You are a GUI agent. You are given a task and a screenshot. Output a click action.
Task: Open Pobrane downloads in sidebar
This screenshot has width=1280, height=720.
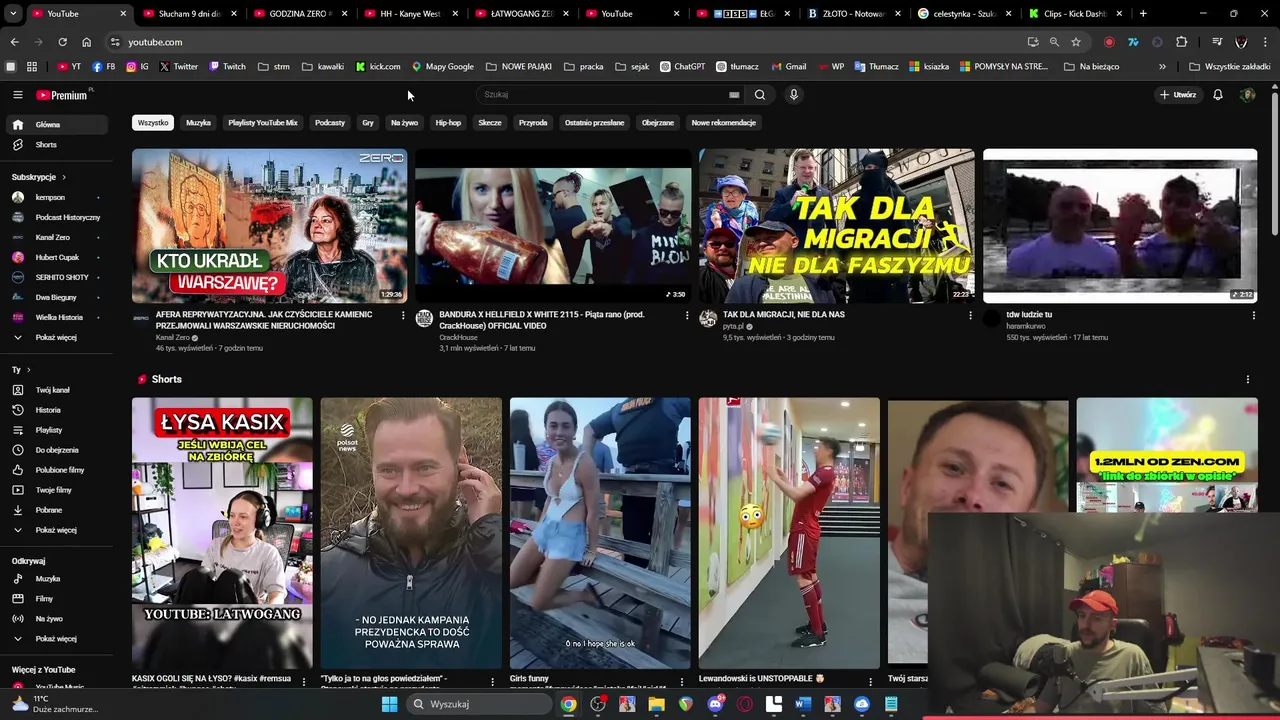pos(55,510)
